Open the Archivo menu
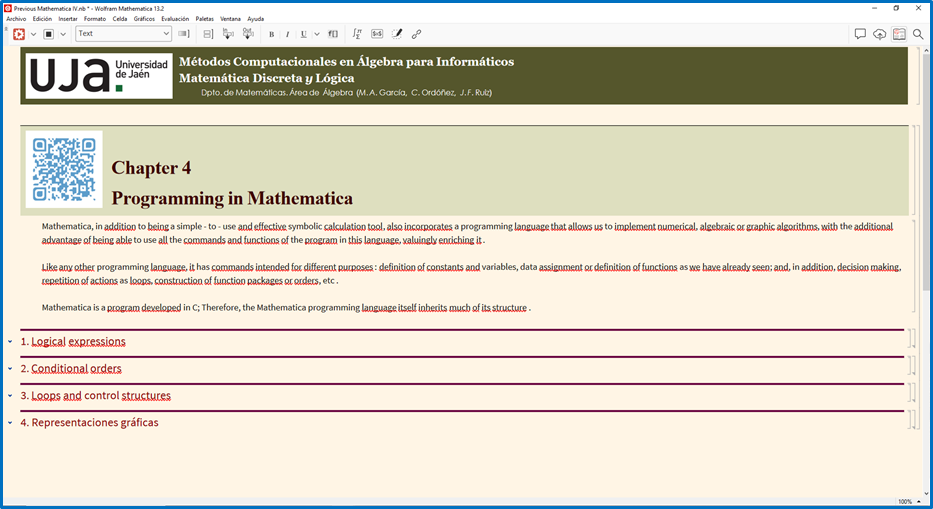Viewport: 933px width, 509px height. pos(16,19)
